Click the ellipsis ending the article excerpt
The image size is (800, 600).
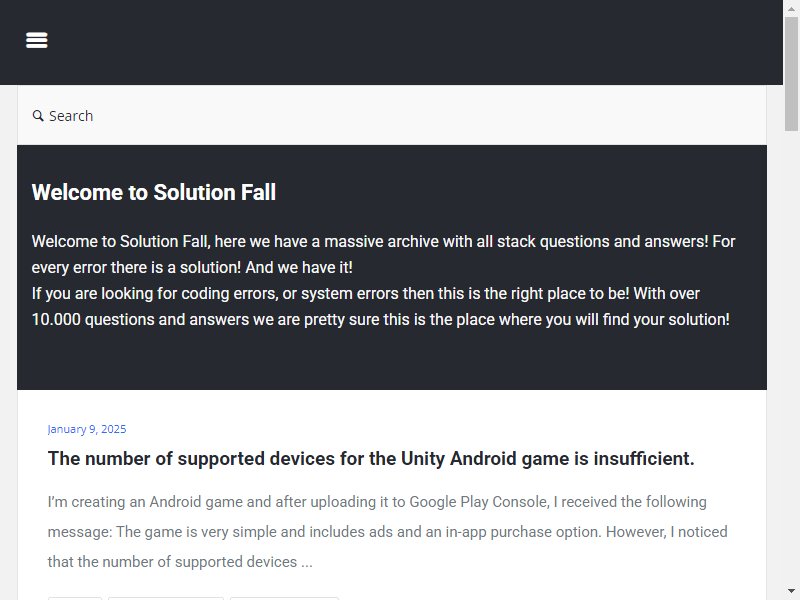pyautogui.click(x=307, y=562)
